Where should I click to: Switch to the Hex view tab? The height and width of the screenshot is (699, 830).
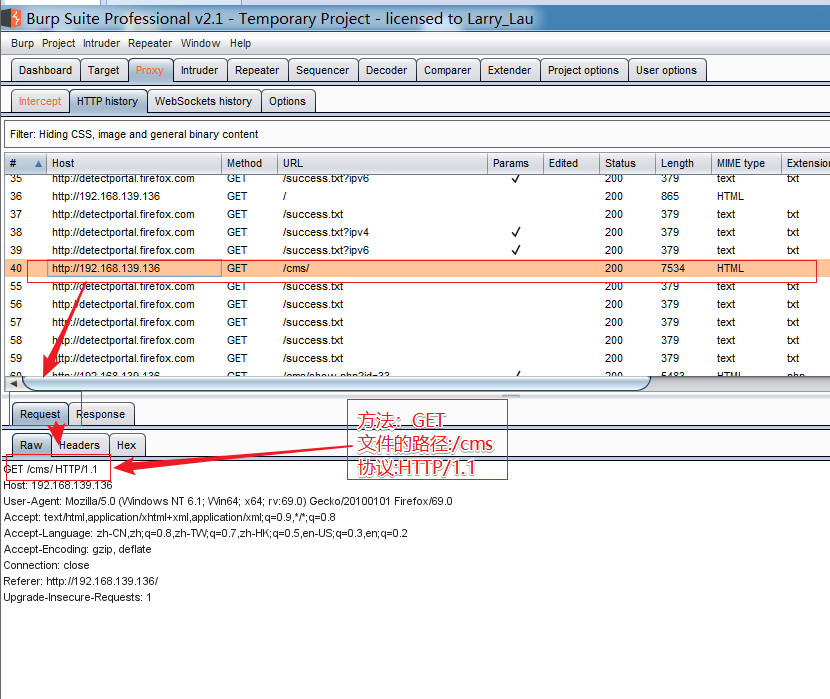point(127,445)
